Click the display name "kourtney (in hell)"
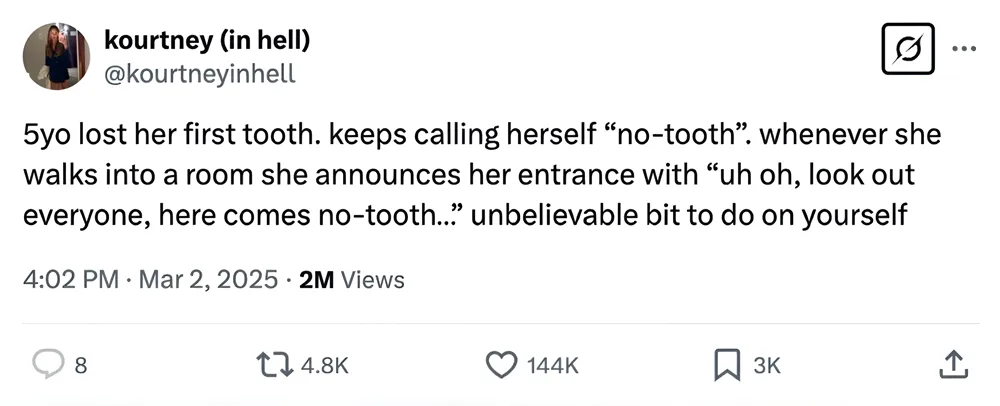 click(207, 41)
